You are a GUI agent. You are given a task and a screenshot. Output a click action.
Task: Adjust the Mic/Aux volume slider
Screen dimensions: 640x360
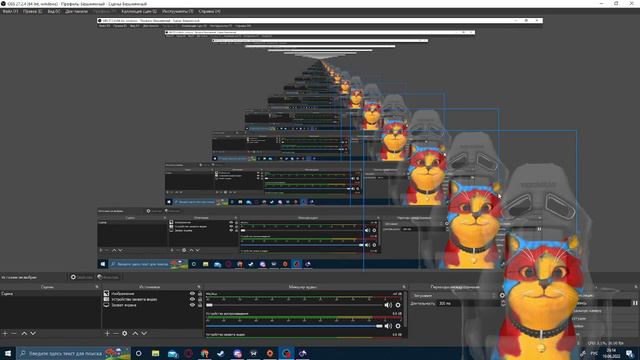[294, 305]
